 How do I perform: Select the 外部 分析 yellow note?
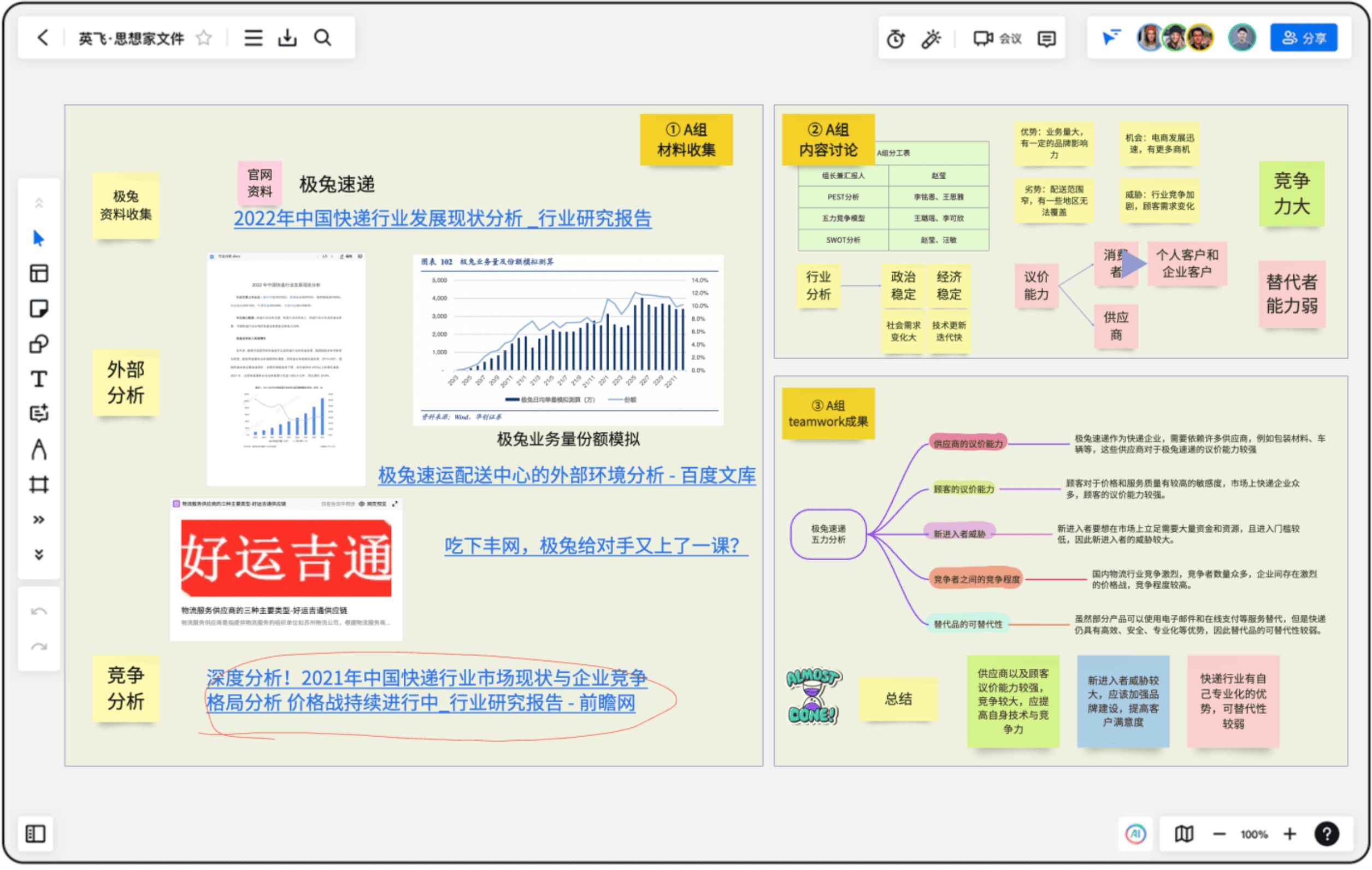[126, 383]
